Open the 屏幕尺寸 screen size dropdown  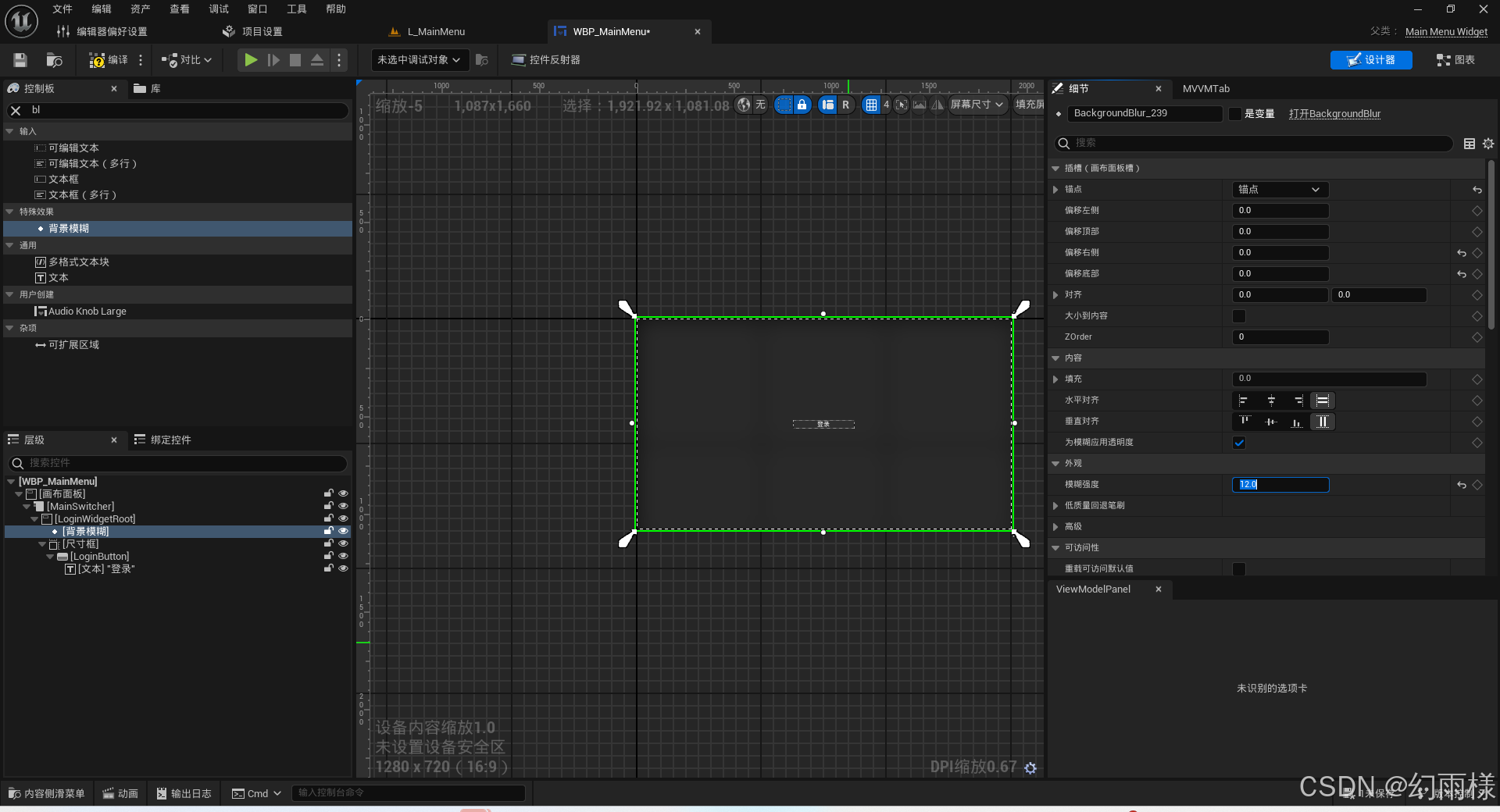coord(977,105)
